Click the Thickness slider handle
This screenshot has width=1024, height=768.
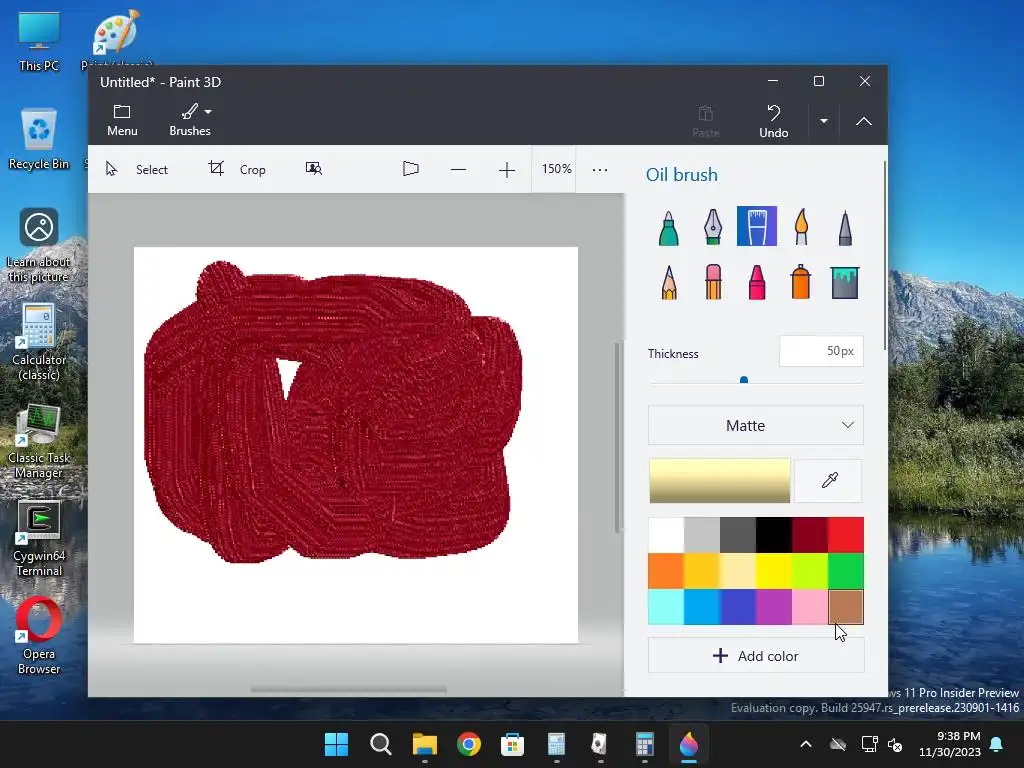pos(744,380)
